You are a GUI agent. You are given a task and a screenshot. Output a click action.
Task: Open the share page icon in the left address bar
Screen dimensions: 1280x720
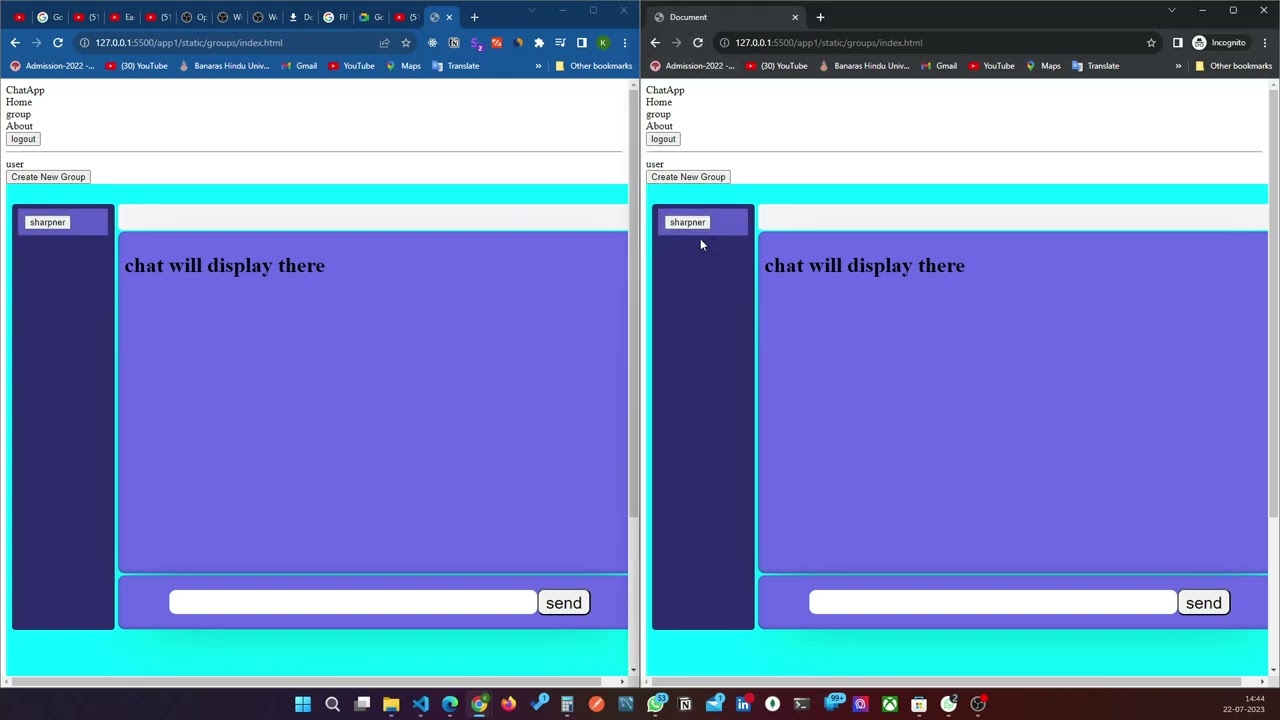[384, 43]
